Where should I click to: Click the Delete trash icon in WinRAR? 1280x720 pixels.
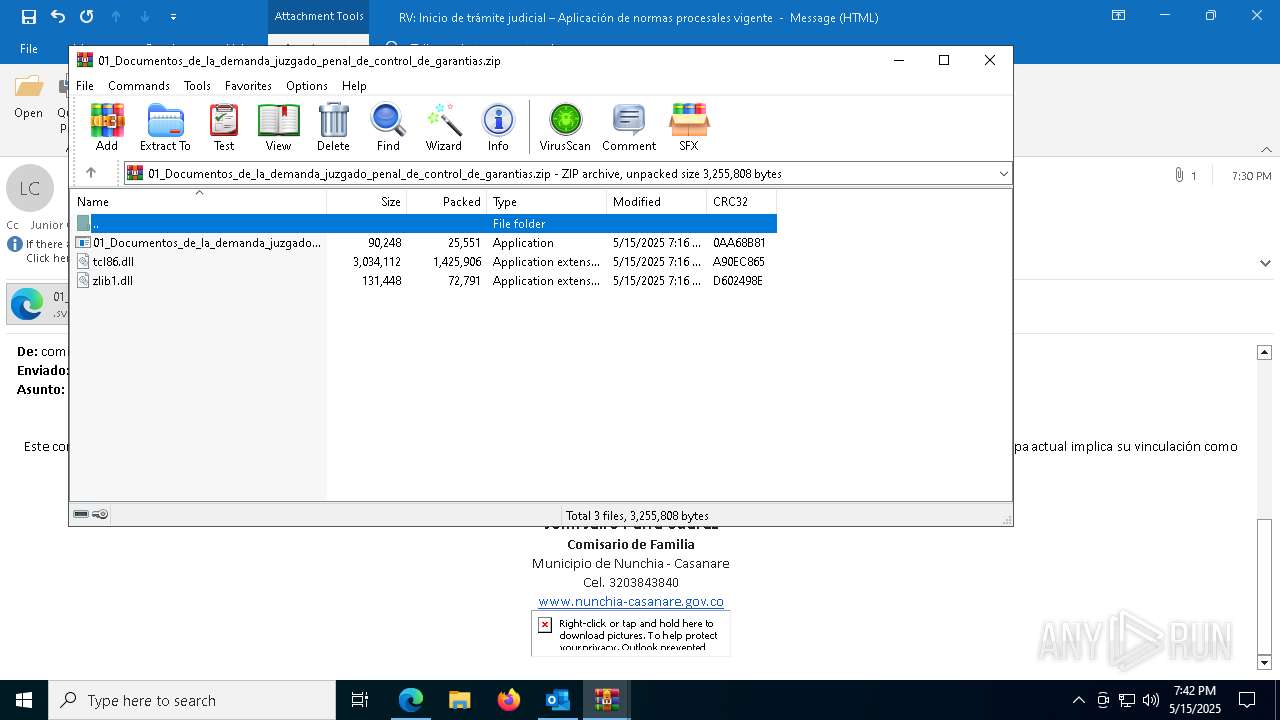[333, 127]
